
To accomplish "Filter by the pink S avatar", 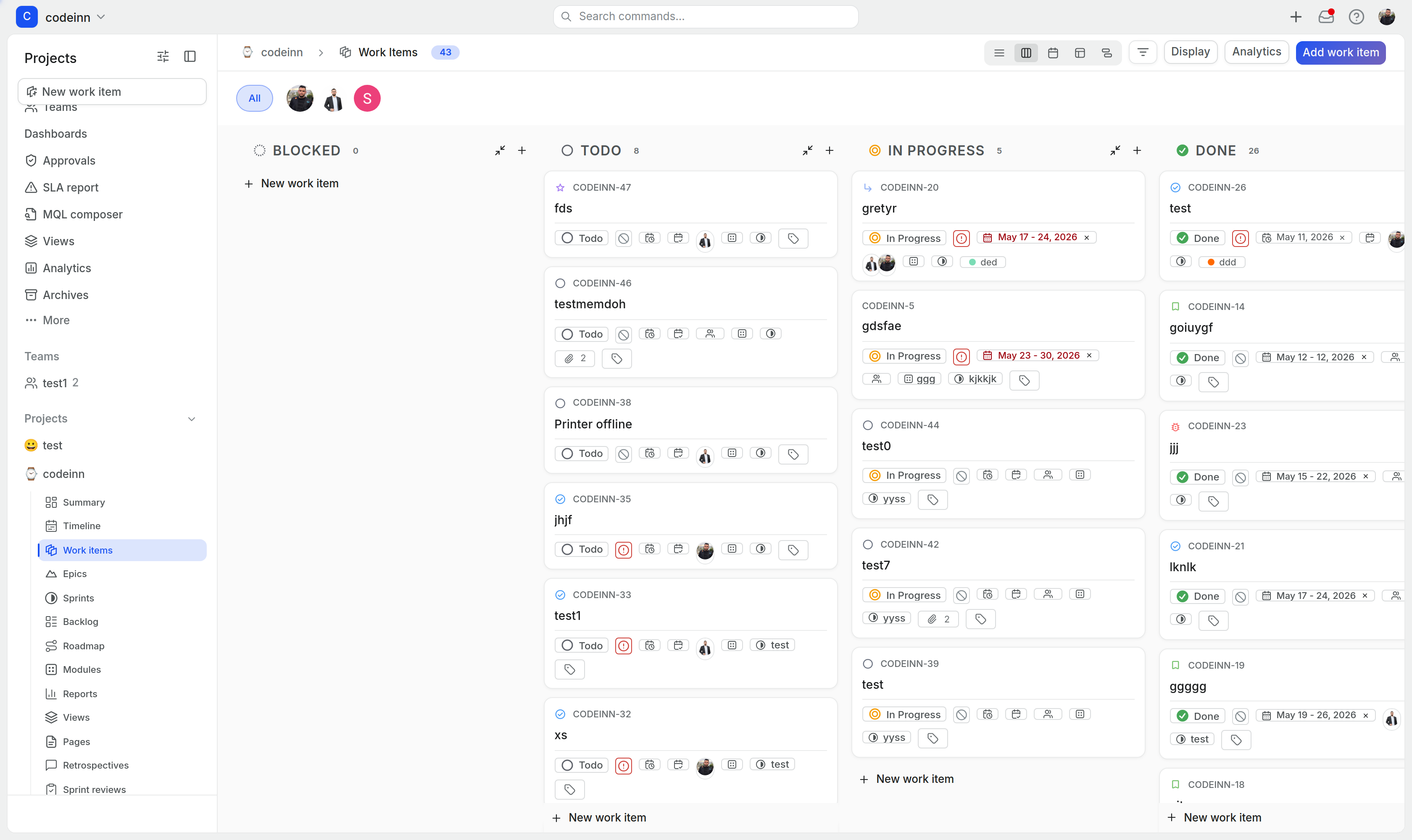I will pos(367,99).
